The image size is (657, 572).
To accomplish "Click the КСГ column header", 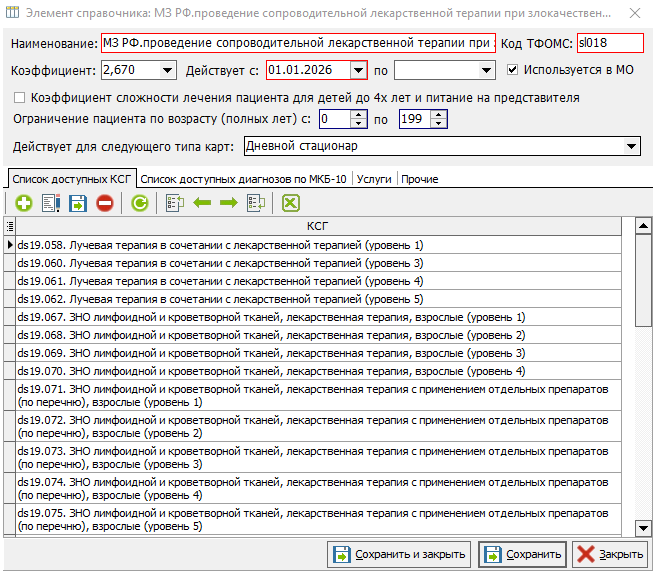I will pyautogui.click(x=318, y=226).
